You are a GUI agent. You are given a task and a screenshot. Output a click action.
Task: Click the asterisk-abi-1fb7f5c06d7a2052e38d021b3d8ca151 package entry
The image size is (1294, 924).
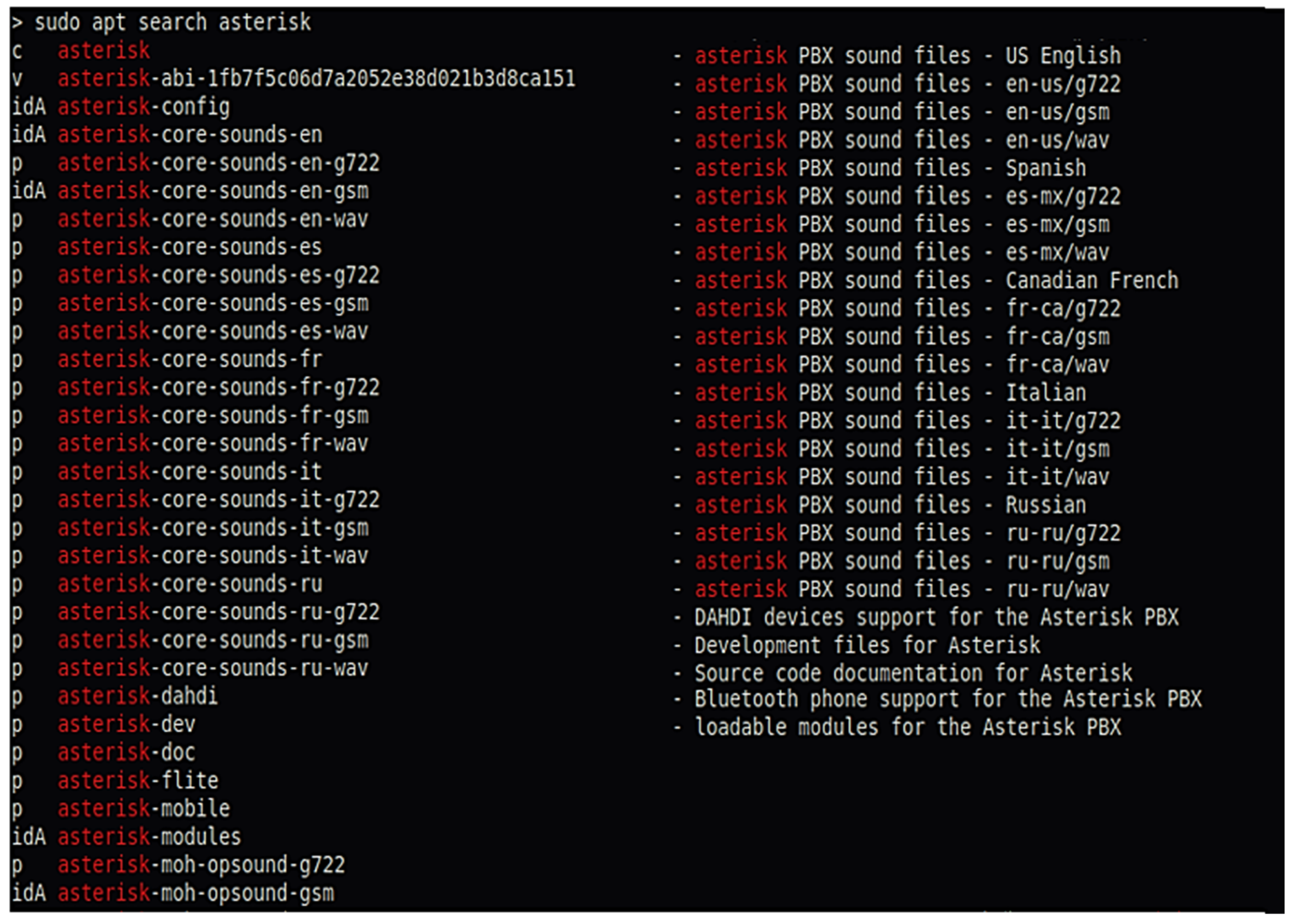point(316,79)
